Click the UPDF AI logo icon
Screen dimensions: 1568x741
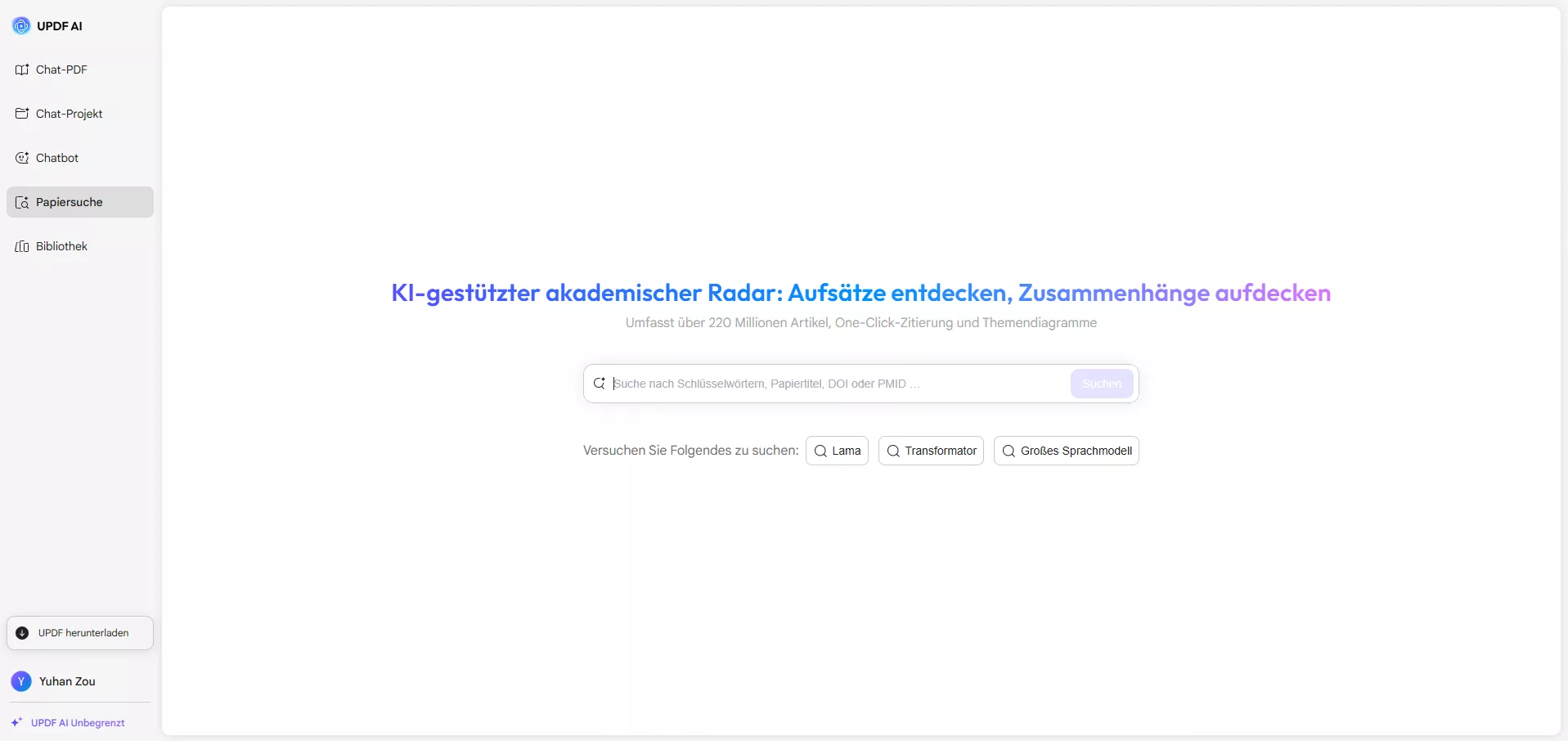[21, 26]
